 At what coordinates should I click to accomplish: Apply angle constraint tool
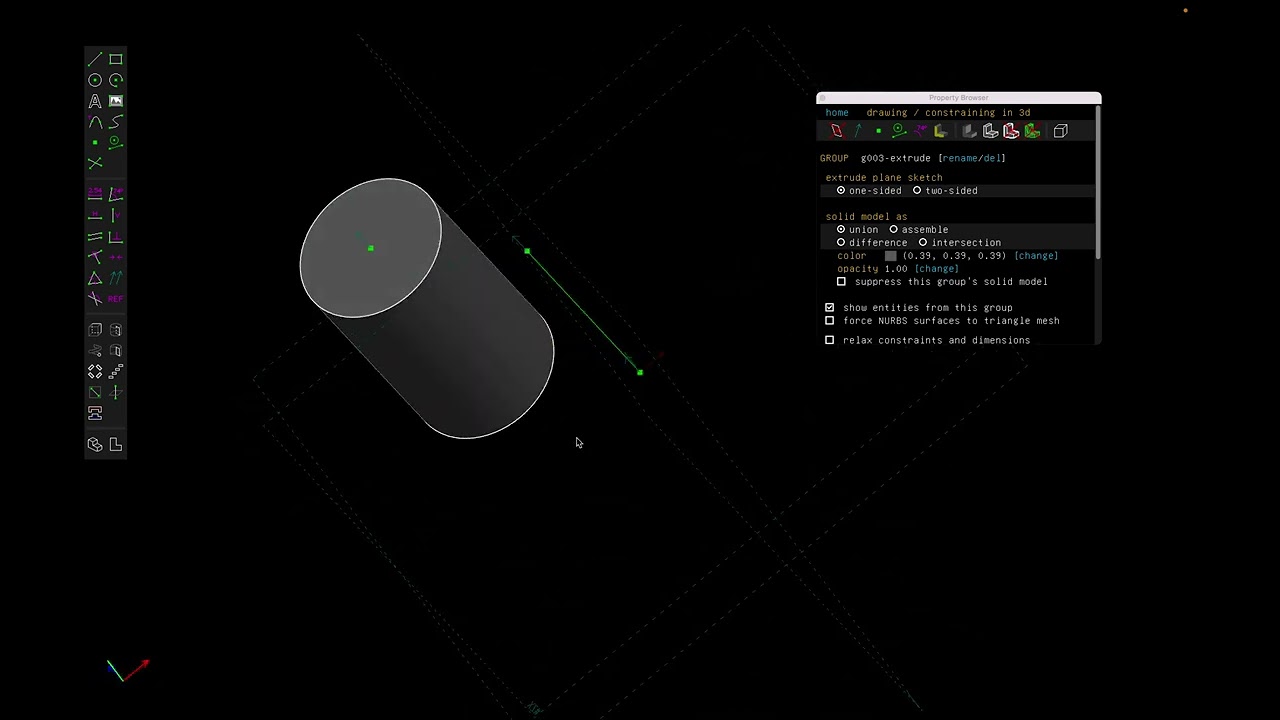point(116,193)
